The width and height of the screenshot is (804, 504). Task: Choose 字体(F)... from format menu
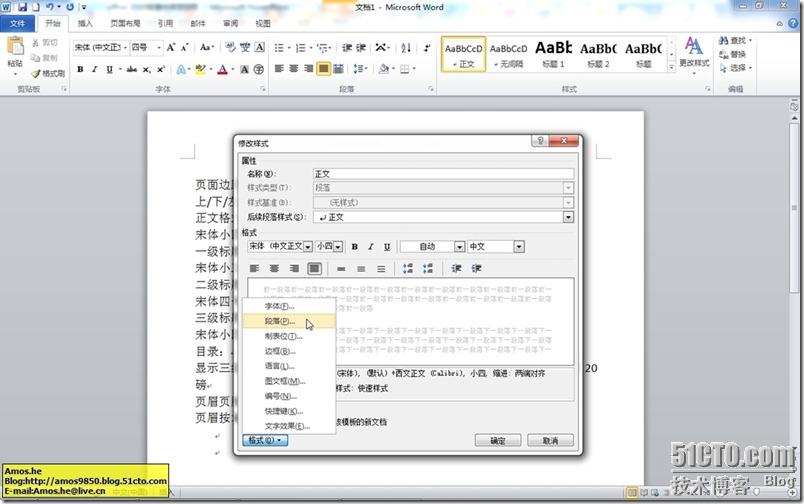(x=289, y=307)
